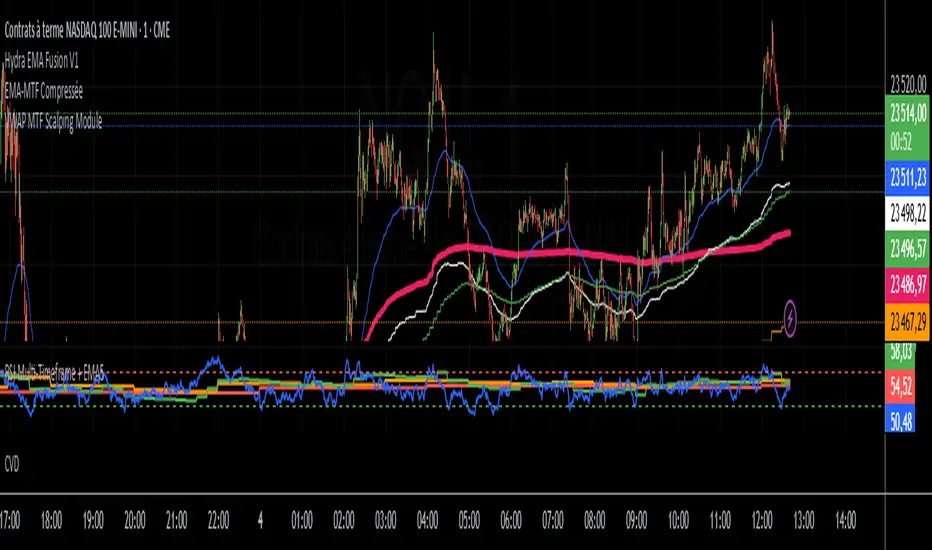The image size is (932, 550).
Task: Click the 08:00 time axis label
Action: (x=594, y=521)
